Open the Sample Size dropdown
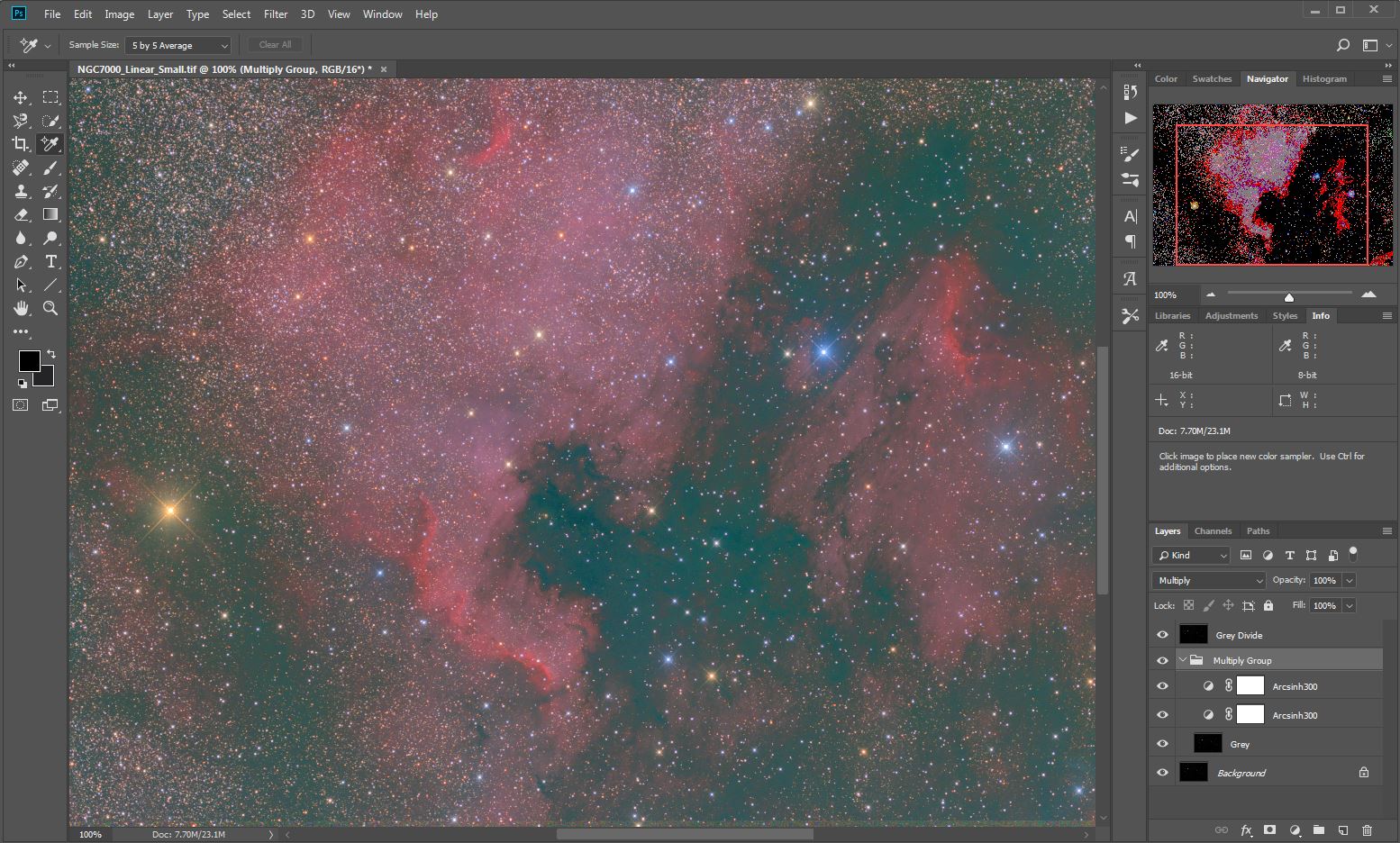 [x=179, y=45]
